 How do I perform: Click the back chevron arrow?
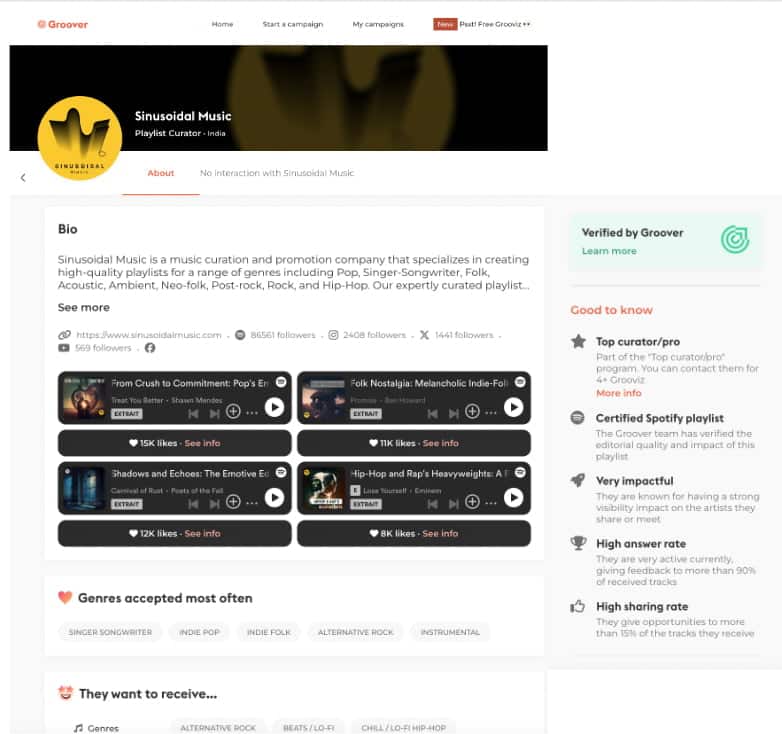(23, 178)
